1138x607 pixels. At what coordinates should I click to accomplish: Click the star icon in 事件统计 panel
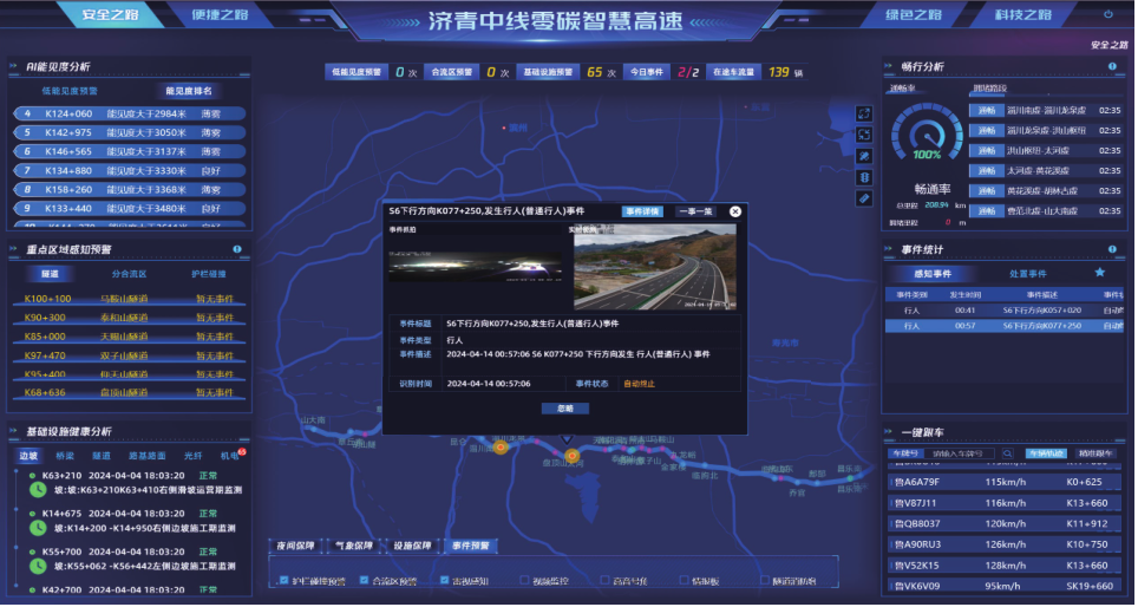1100,272
